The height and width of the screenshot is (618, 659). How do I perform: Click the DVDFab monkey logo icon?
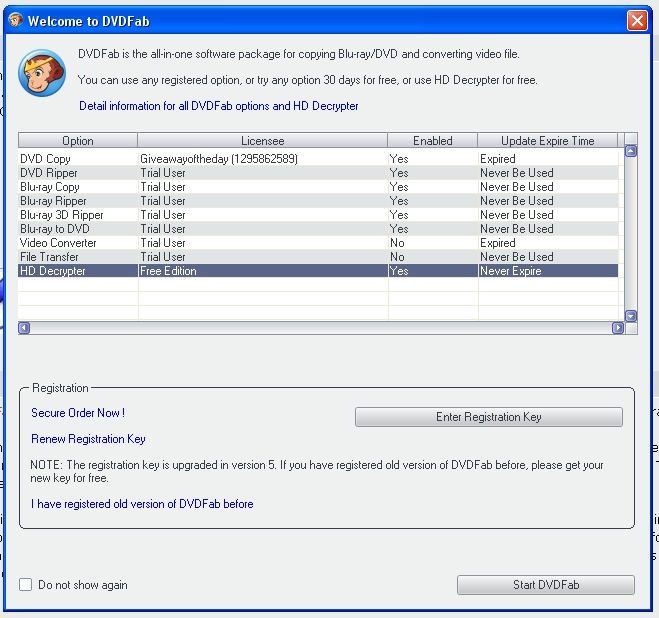click(42, 73)
